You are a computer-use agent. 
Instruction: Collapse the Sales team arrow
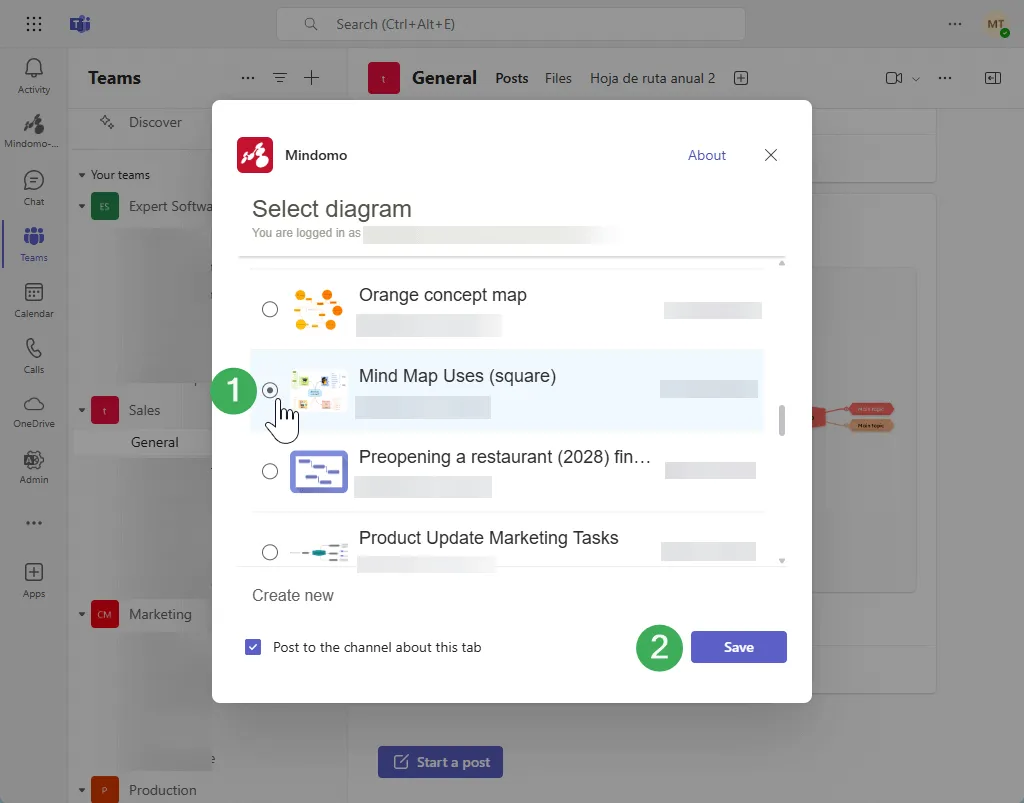(82, 410)
